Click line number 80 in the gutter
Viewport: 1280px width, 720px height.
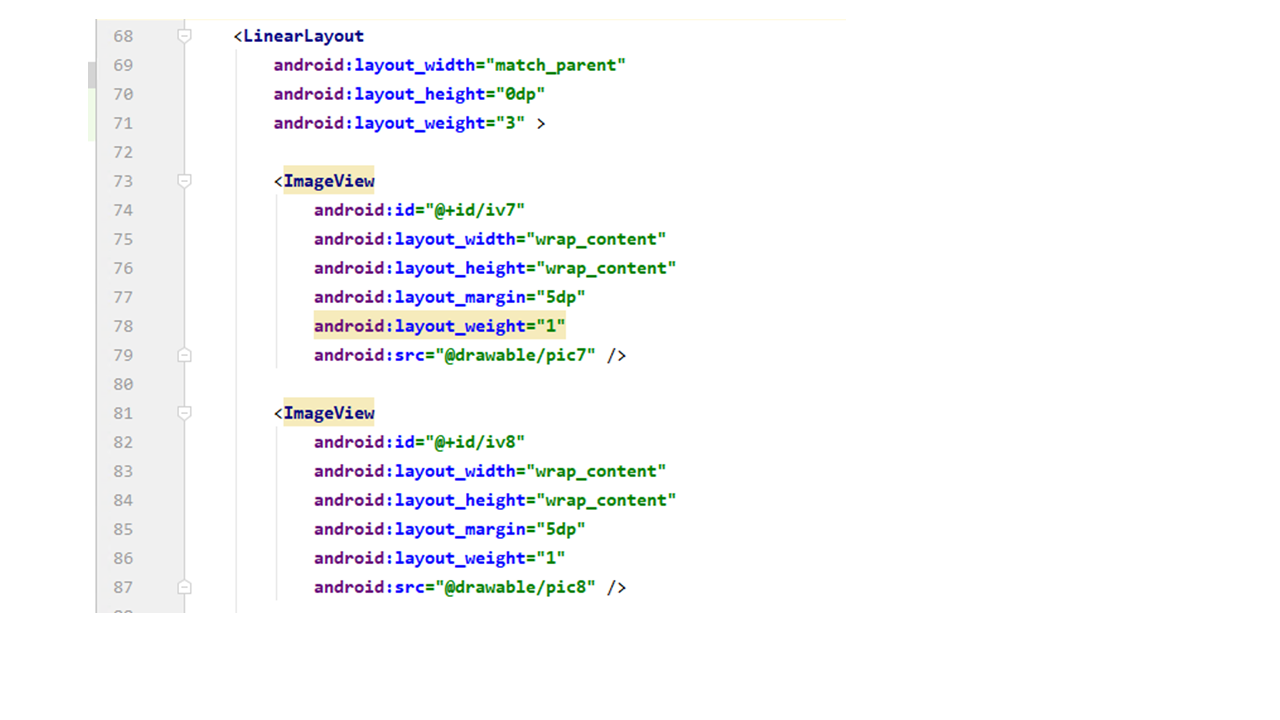(x=123, y=384)
